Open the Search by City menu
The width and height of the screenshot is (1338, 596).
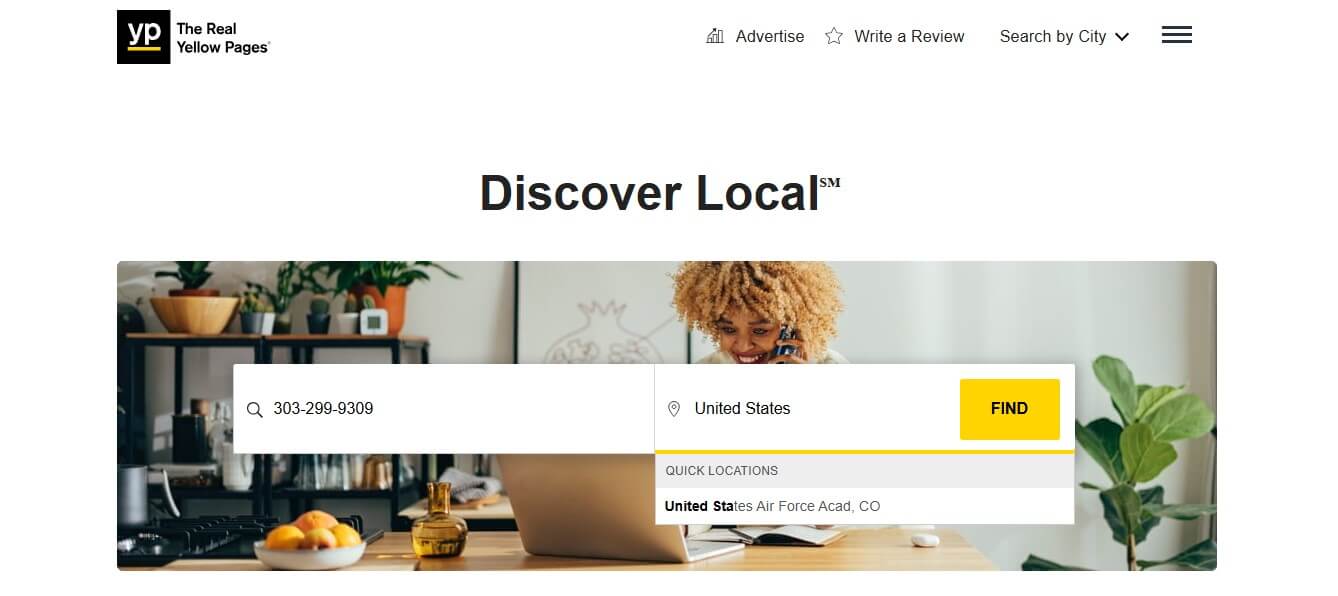1064,36
